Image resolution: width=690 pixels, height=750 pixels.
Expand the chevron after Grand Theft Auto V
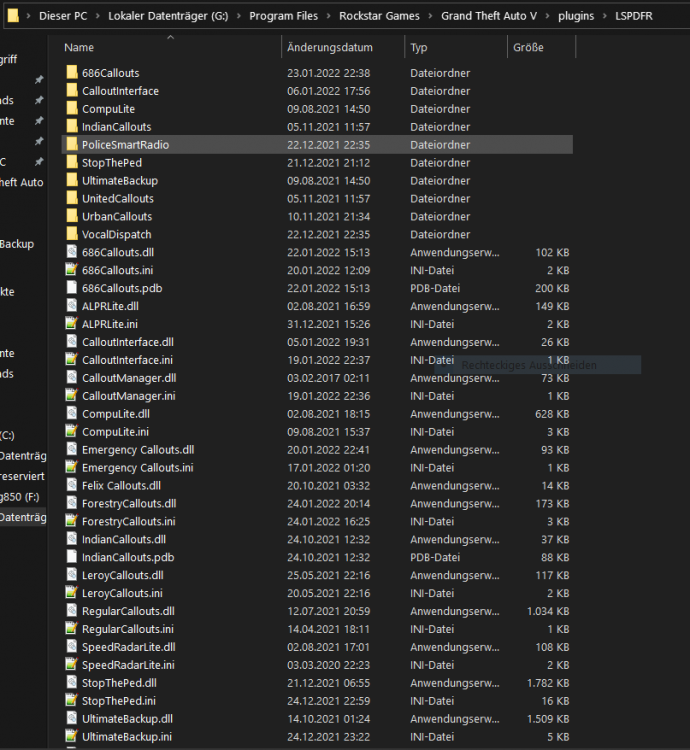tap(548, 16)
